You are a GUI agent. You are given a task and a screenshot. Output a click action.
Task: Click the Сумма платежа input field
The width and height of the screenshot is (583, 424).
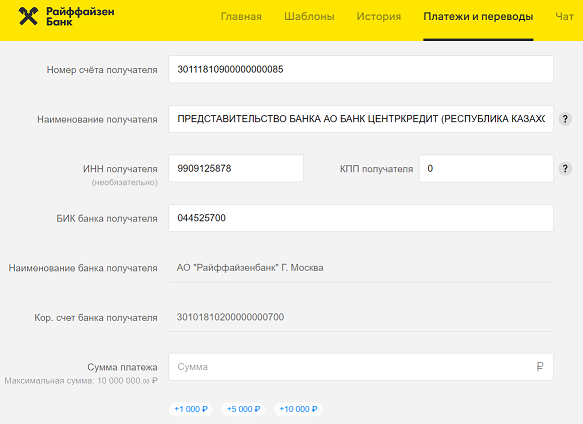click(x=361, y=367)
